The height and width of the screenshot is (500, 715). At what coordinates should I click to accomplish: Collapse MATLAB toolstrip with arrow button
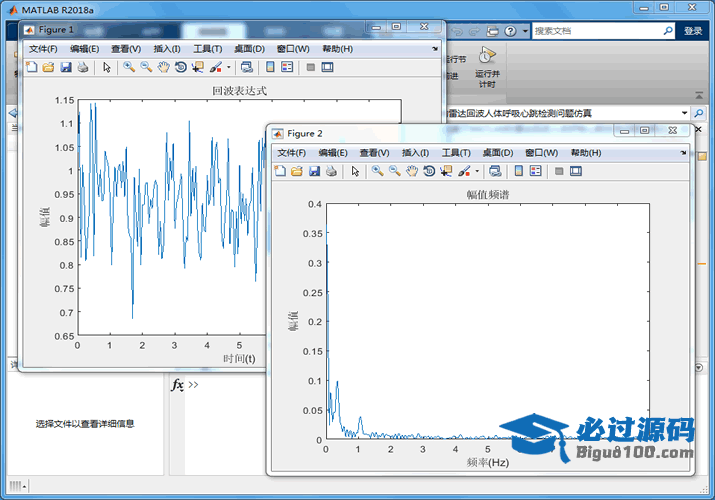(699, 95)
